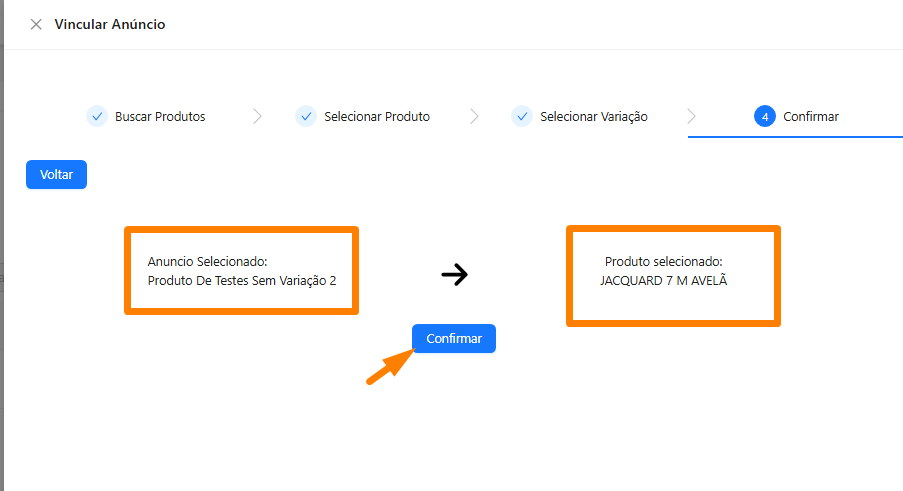Click the Selecionar Variação checkmark icon
903x491 pixels.
tap(522, 116)
